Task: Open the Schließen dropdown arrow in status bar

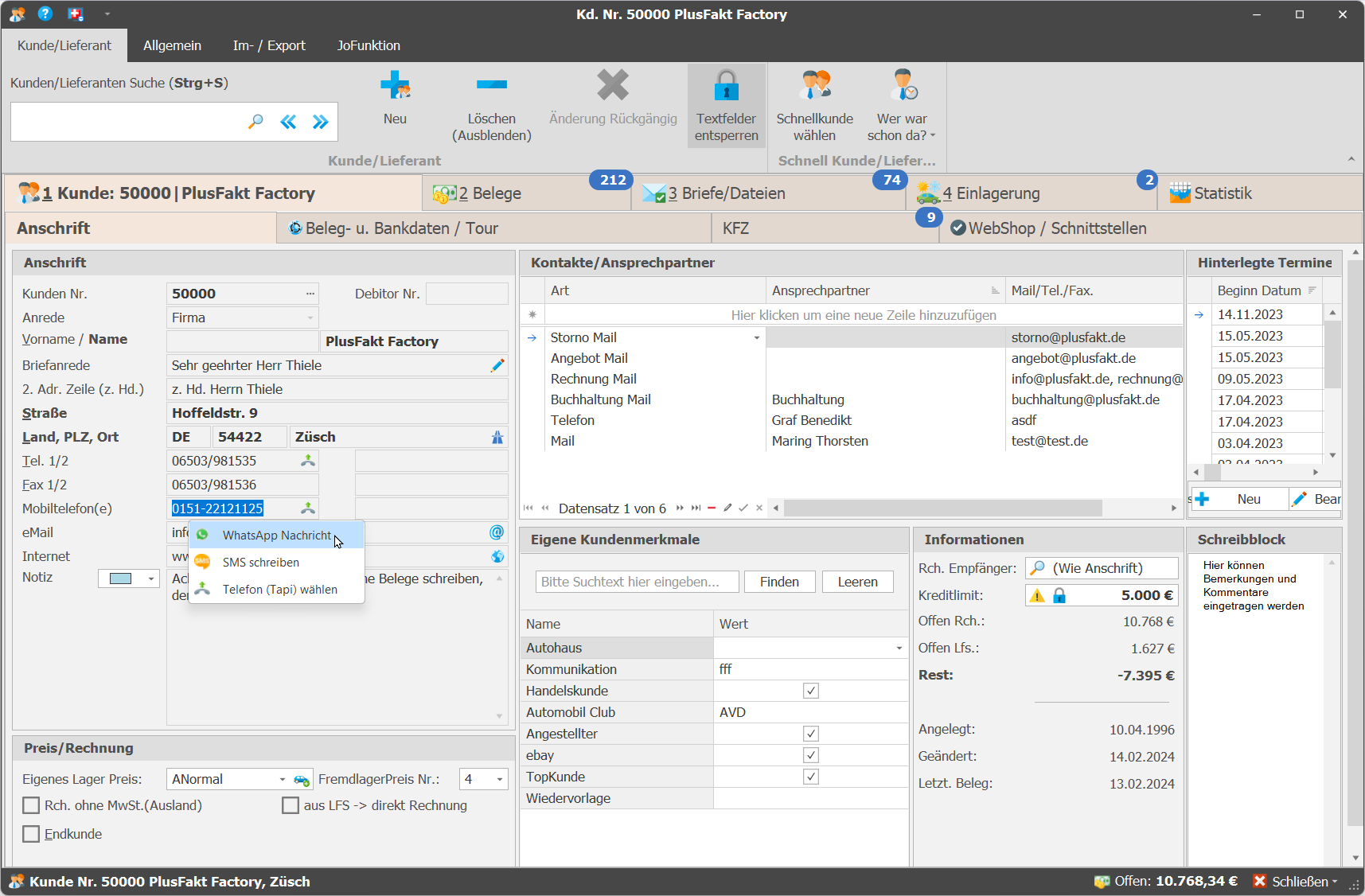Action: 1335,882
